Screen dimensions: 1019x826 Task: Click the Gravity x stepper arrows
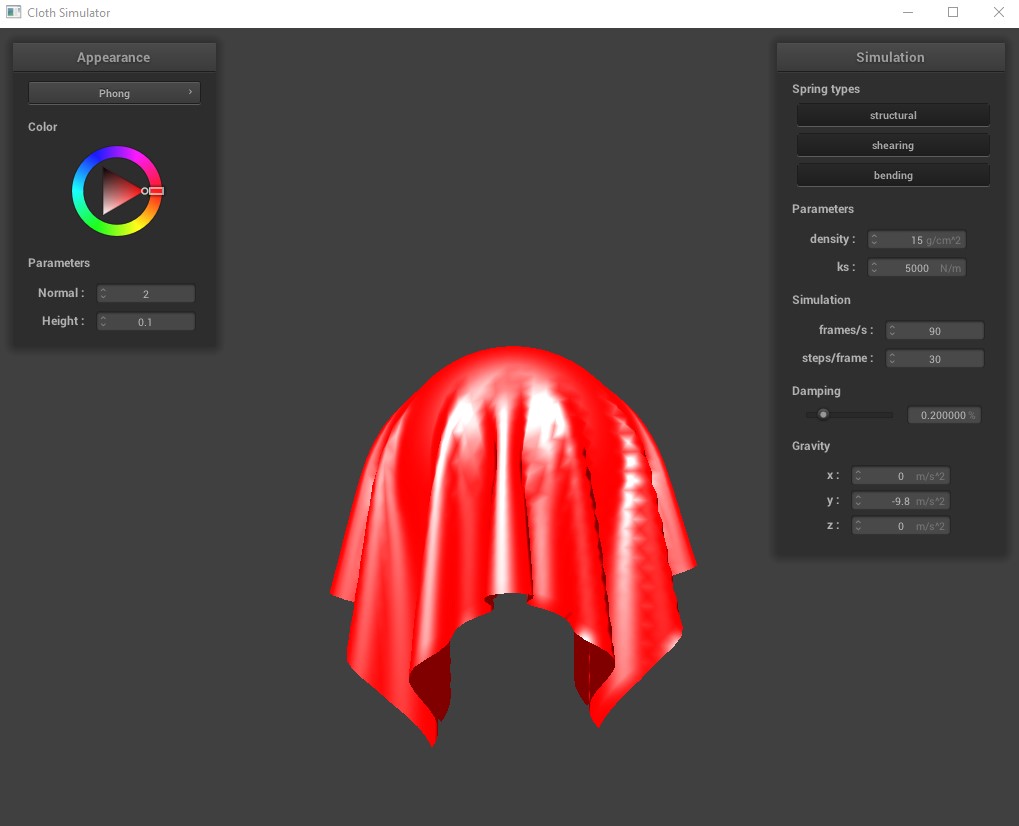[x=858, y=476]
